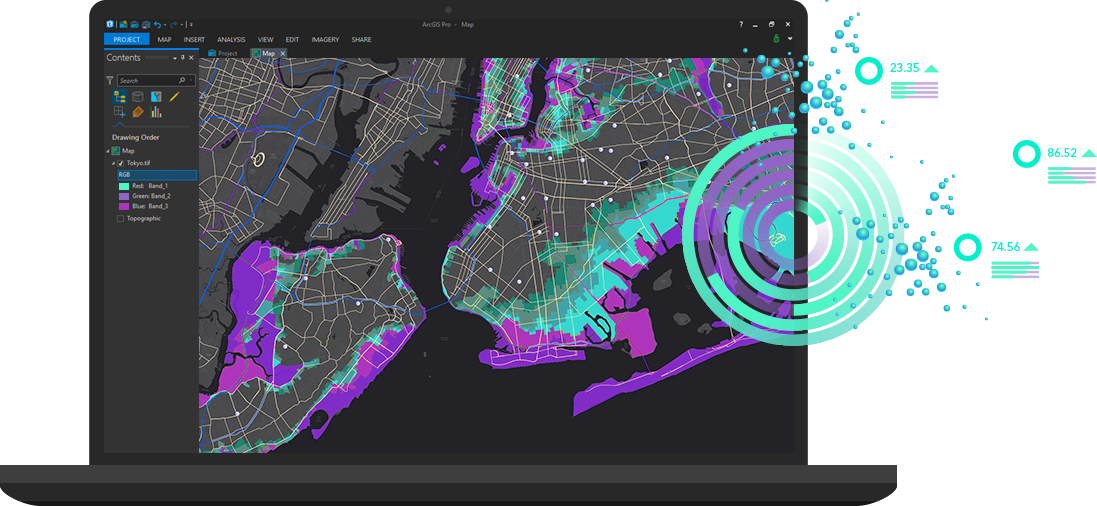Click the New Project toolbar icon

click(124, 24)
